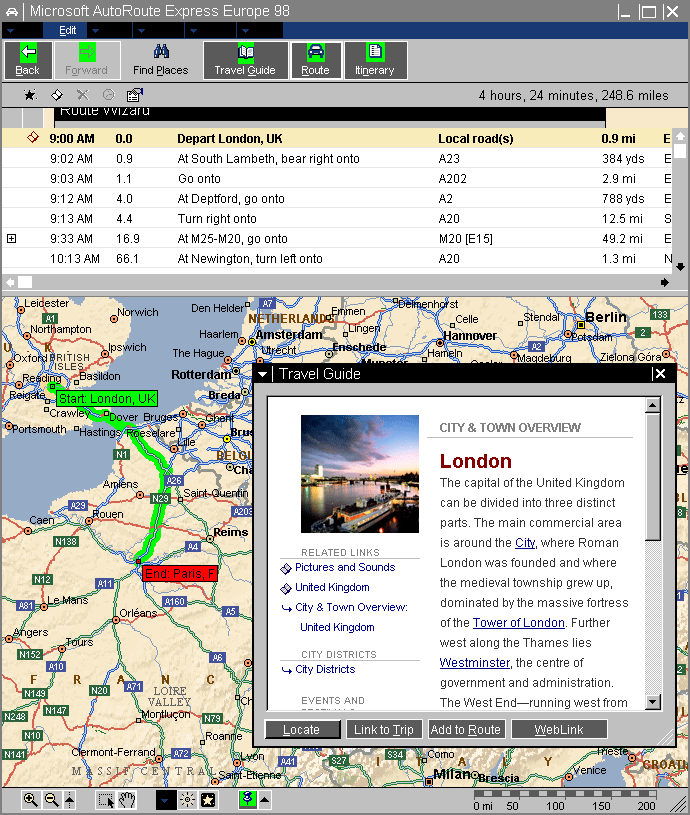Click the Travel Guide vertical scrollbar thumb
The image size is (690, 815).
[x=653, y=477]
